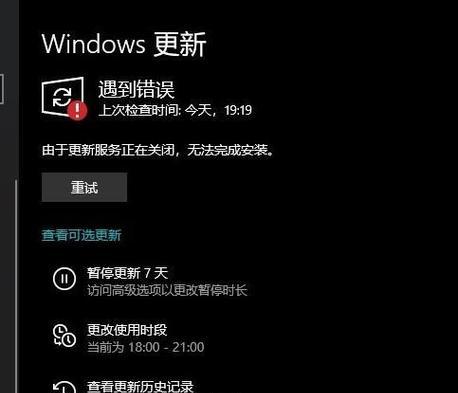This screenshot has height=393, width=458.
Task: Click the partially visible sidebar search box edge
Action: click(x=2, y=89)
